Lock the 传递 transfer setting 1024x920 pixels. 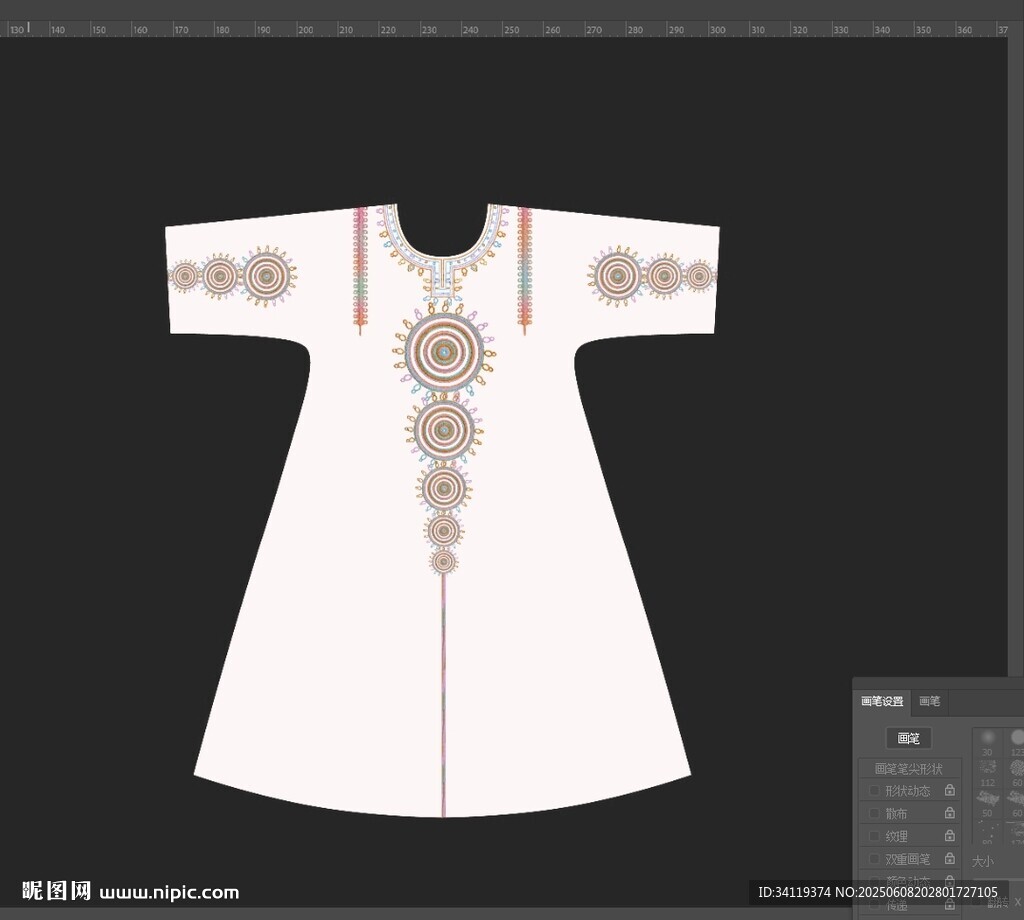tap(949, 904)
